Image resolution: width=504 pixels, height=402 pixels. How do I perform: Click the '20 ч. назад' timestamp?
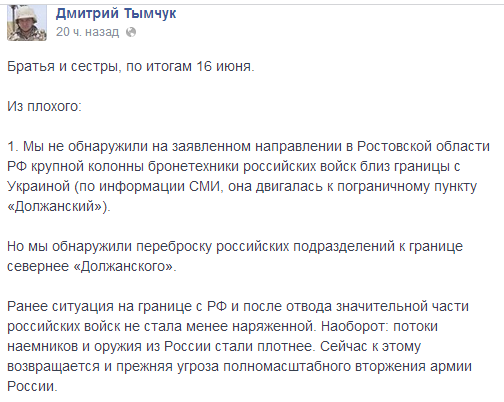pos(87,32)
